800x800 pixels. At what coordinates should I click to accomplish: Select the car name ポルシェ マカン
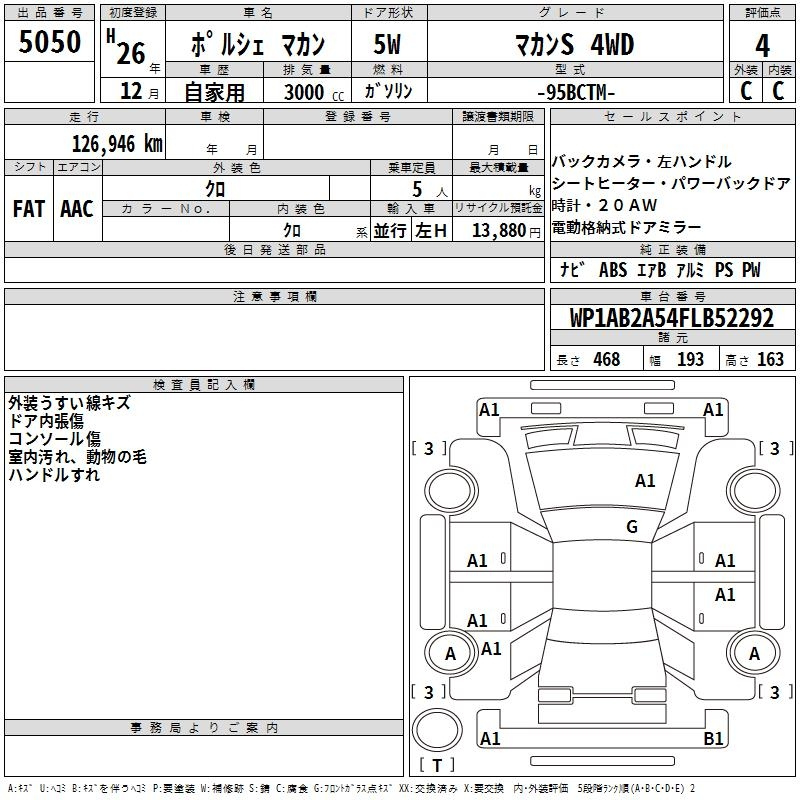(258, 44)
